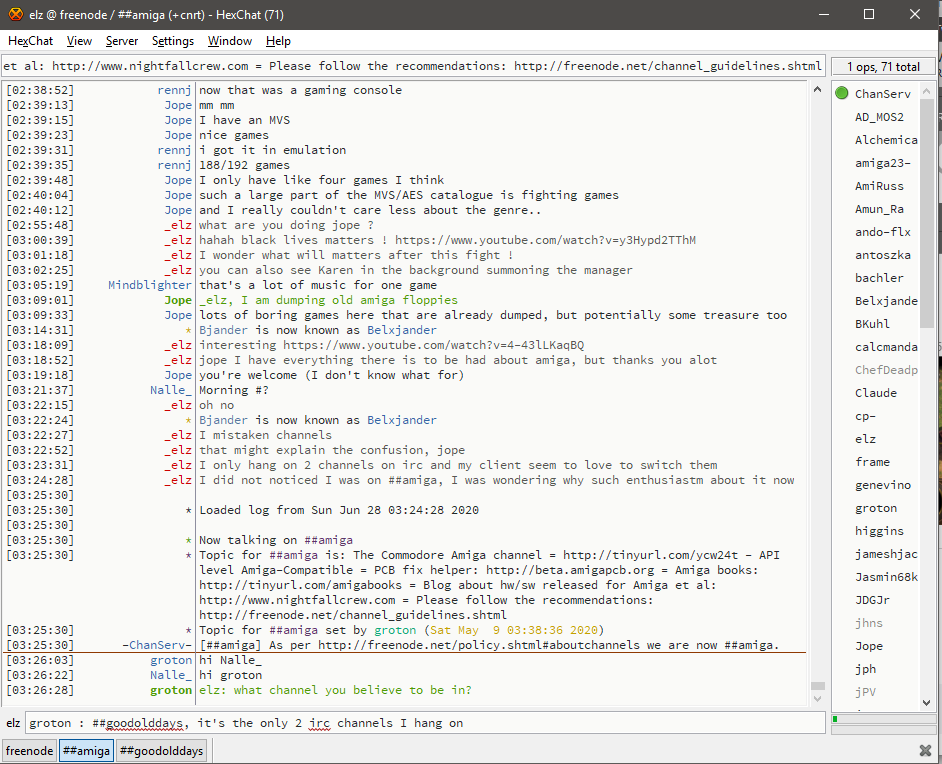Click the '1 ops, 71 total' user count
This screenshot has width=942, height=764.
coord(883,67)
